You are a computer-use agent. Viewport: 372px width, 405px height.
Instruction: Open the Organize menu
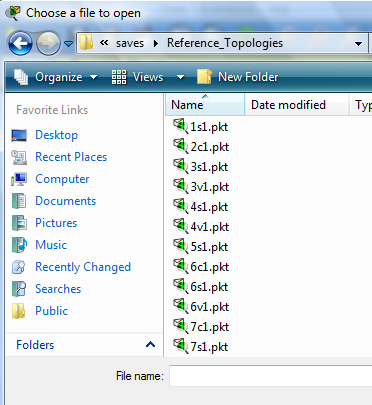tap(56, 77)
